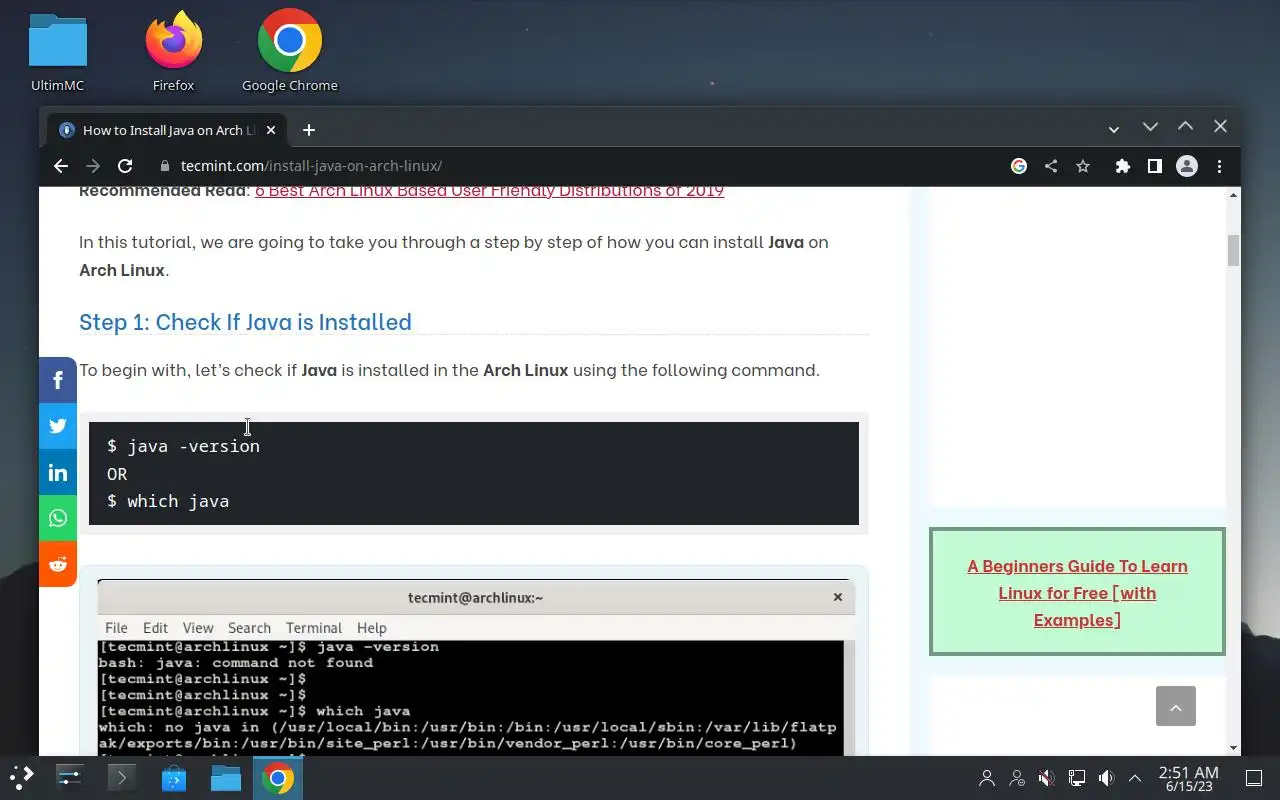Share article on Facebook
Viewport: 1280px width, 800px height.
(x=58, y=380)
